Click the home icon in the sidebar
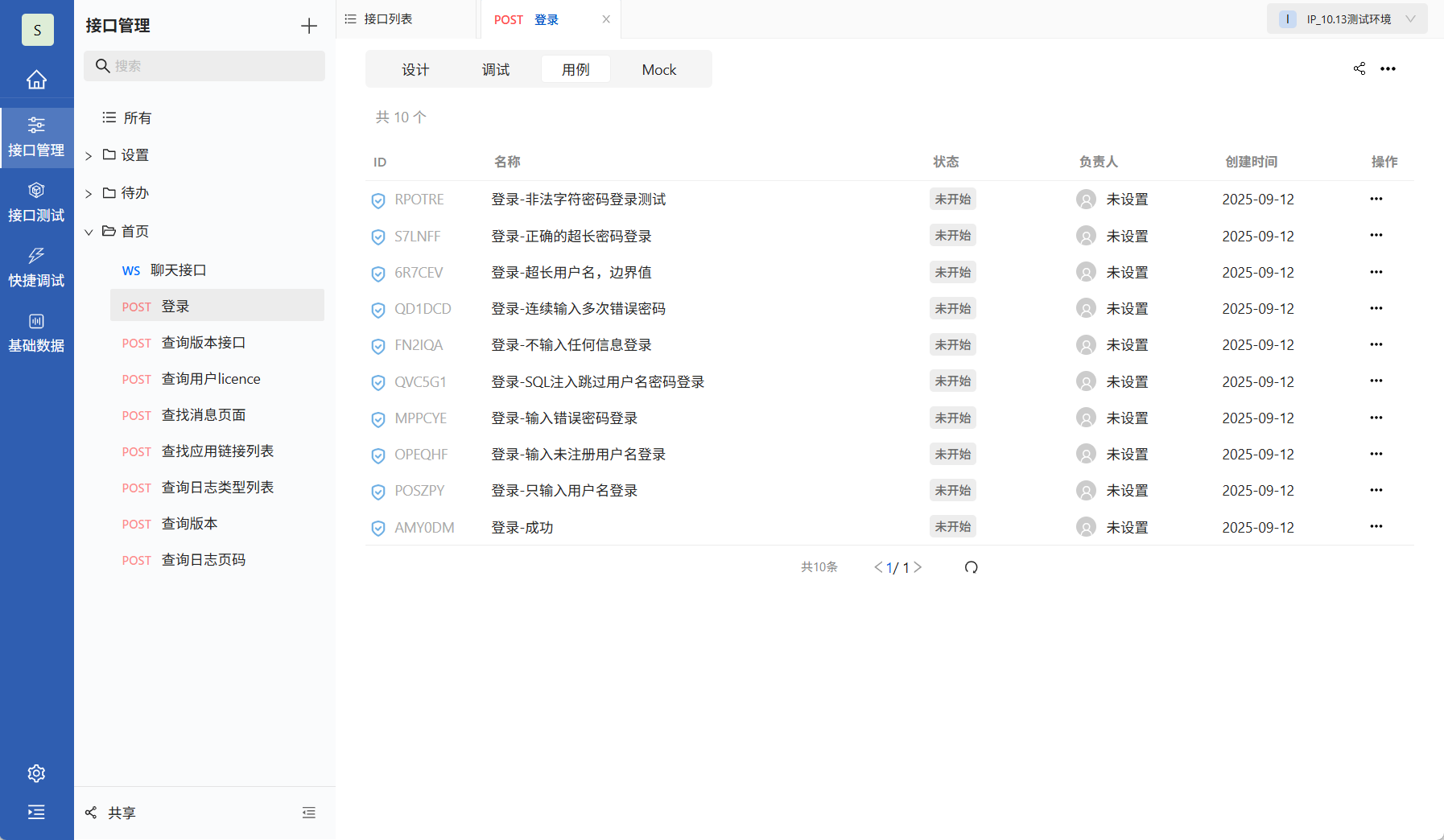1444x840 pixels. [36, 79]
